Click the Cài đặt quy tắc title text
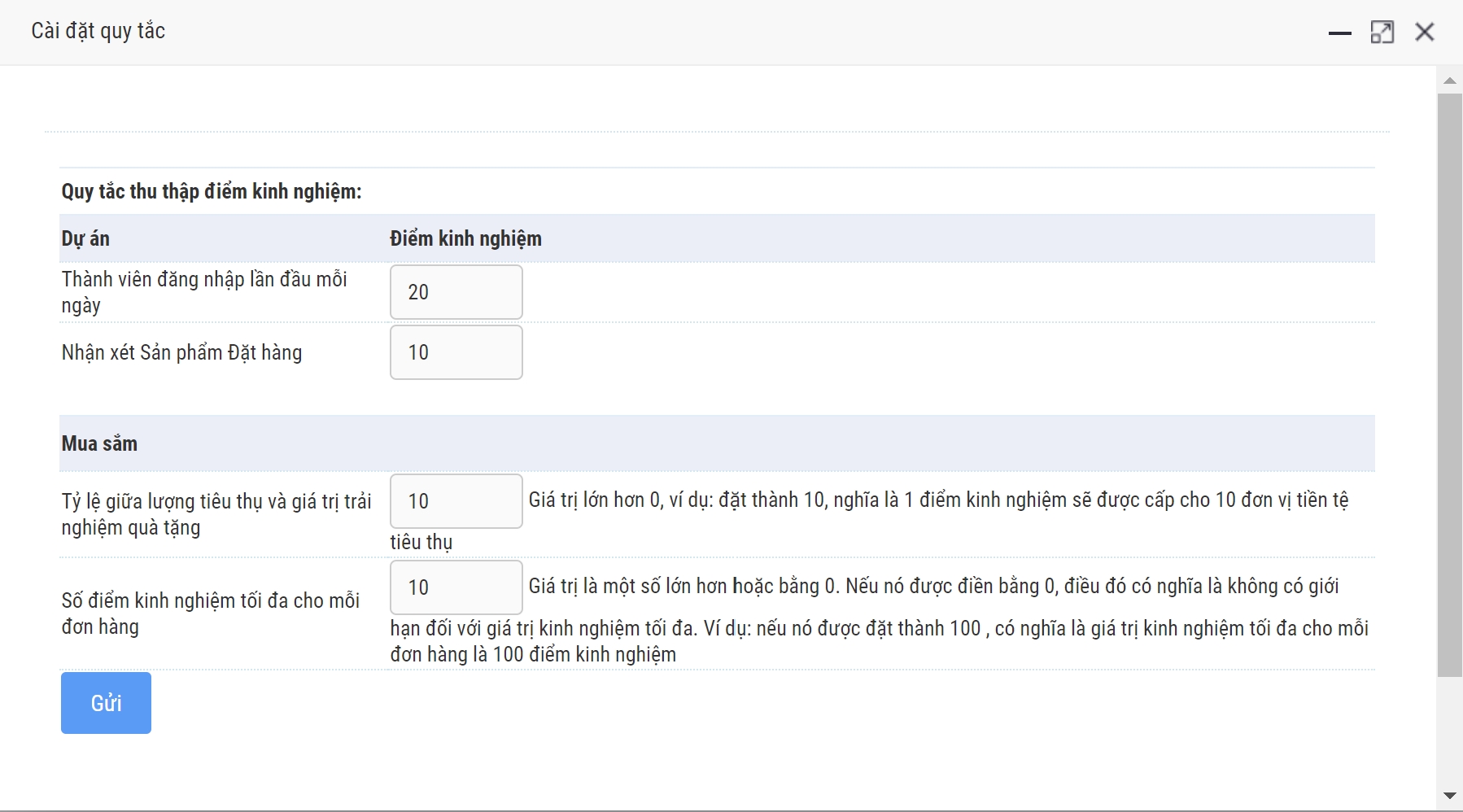This screenshot has width=1463, height=812. point(98,31)
